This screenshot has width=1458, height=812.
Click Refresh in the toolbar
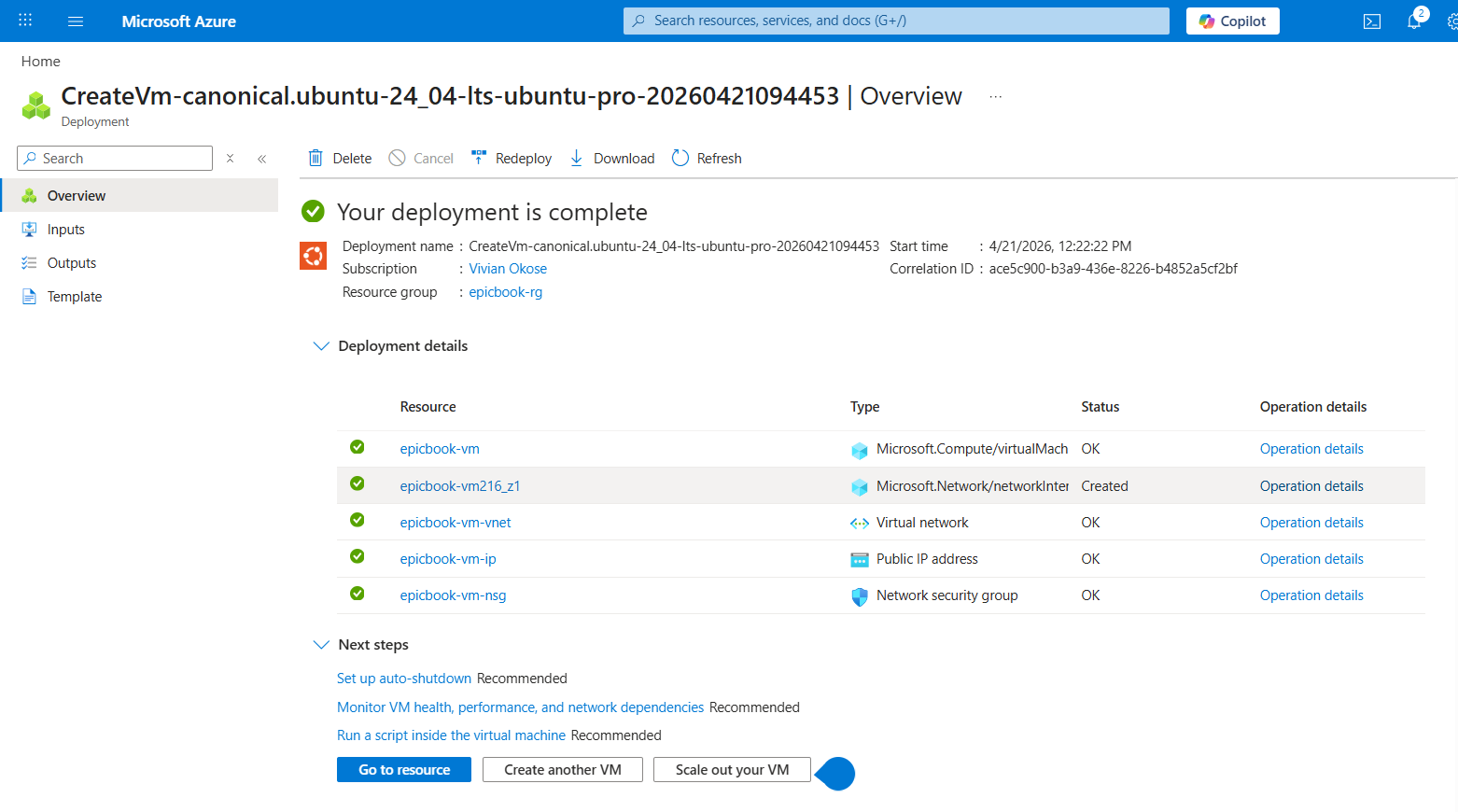point(707,159)
